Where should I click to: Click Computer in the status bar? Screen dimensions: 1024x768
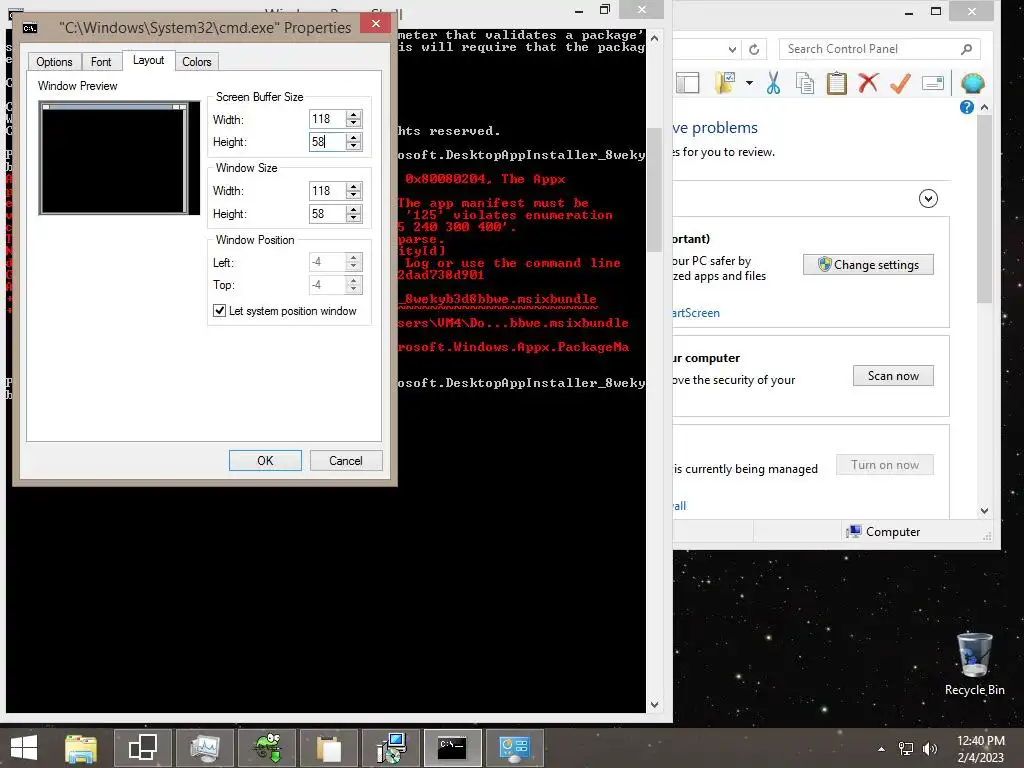(x=884, y=532)
